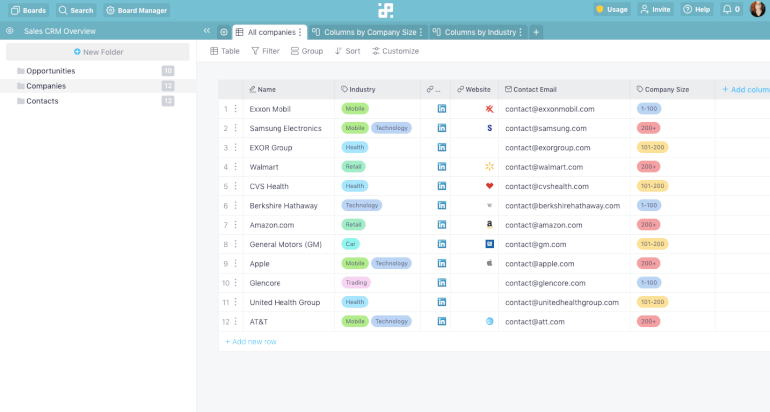Click contact@walmart.com email cell

click(x=564, y=167)
